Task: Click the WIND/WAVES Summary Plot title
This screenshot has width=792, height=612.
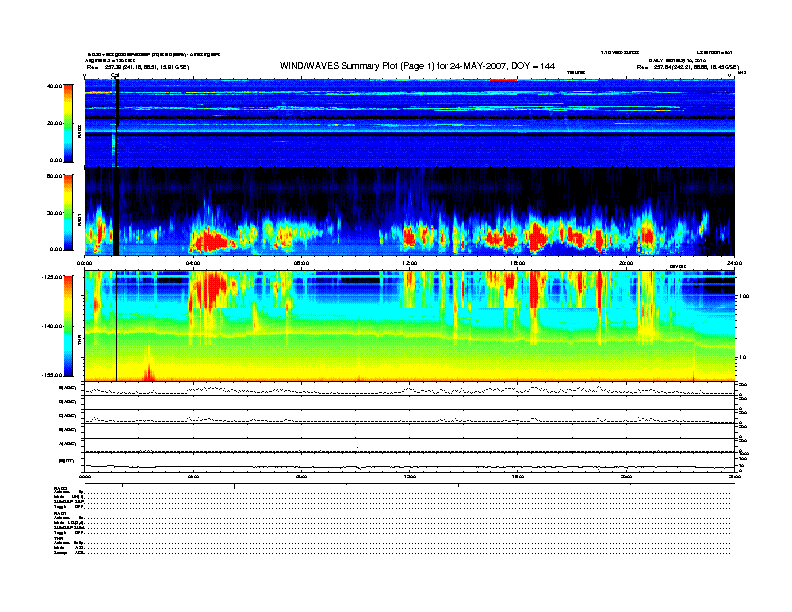Action: 417,66
